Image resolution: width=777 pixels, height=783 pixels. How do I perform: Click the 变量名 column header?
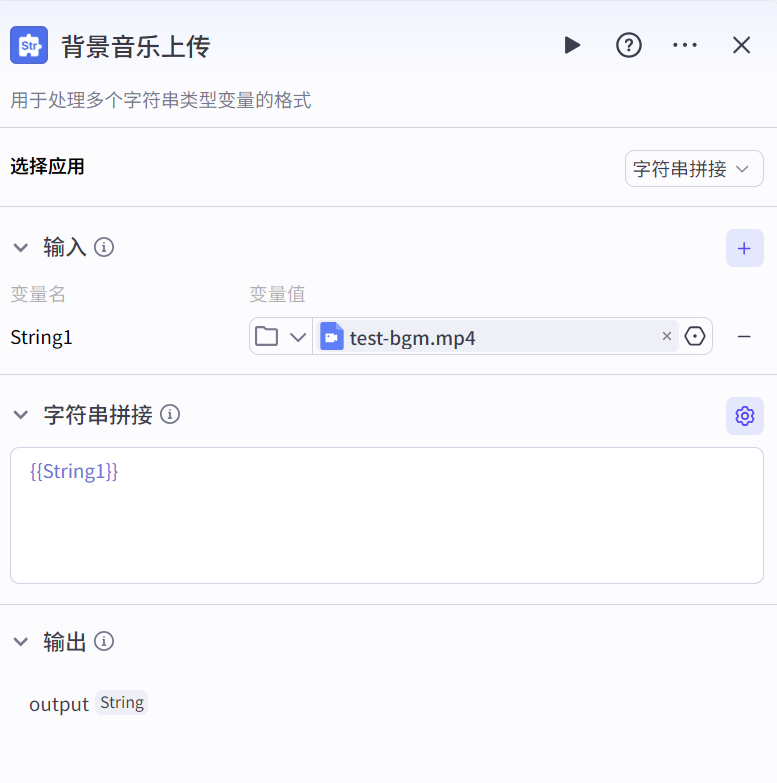click(x=38, y=294)
